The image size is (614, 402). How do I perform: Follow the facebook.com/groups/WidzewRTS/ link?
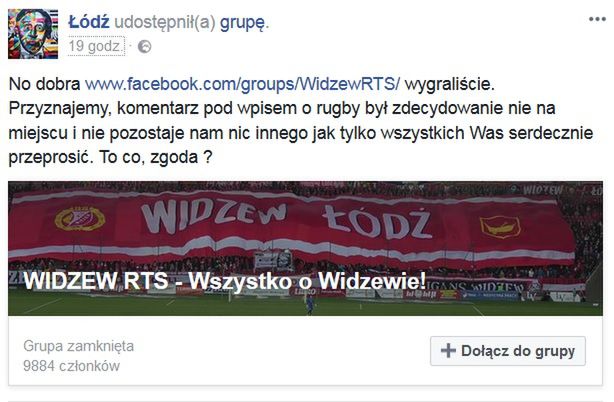pyautogui.click(x=242, y=84)
